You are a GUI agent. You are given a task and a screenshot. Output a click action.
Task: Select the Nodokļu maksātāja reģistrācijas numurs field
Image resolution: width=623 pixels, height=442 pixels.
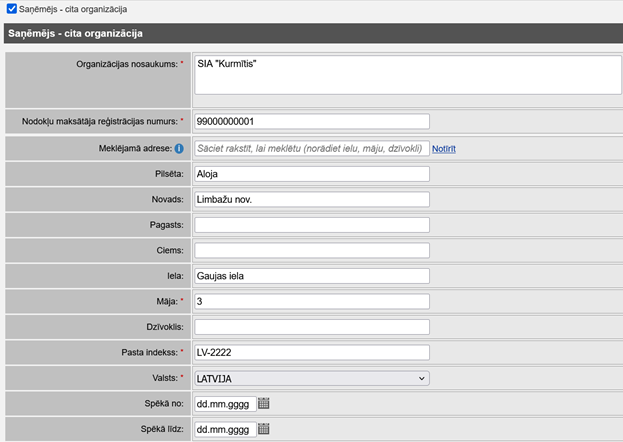click(x=312, y=122)
